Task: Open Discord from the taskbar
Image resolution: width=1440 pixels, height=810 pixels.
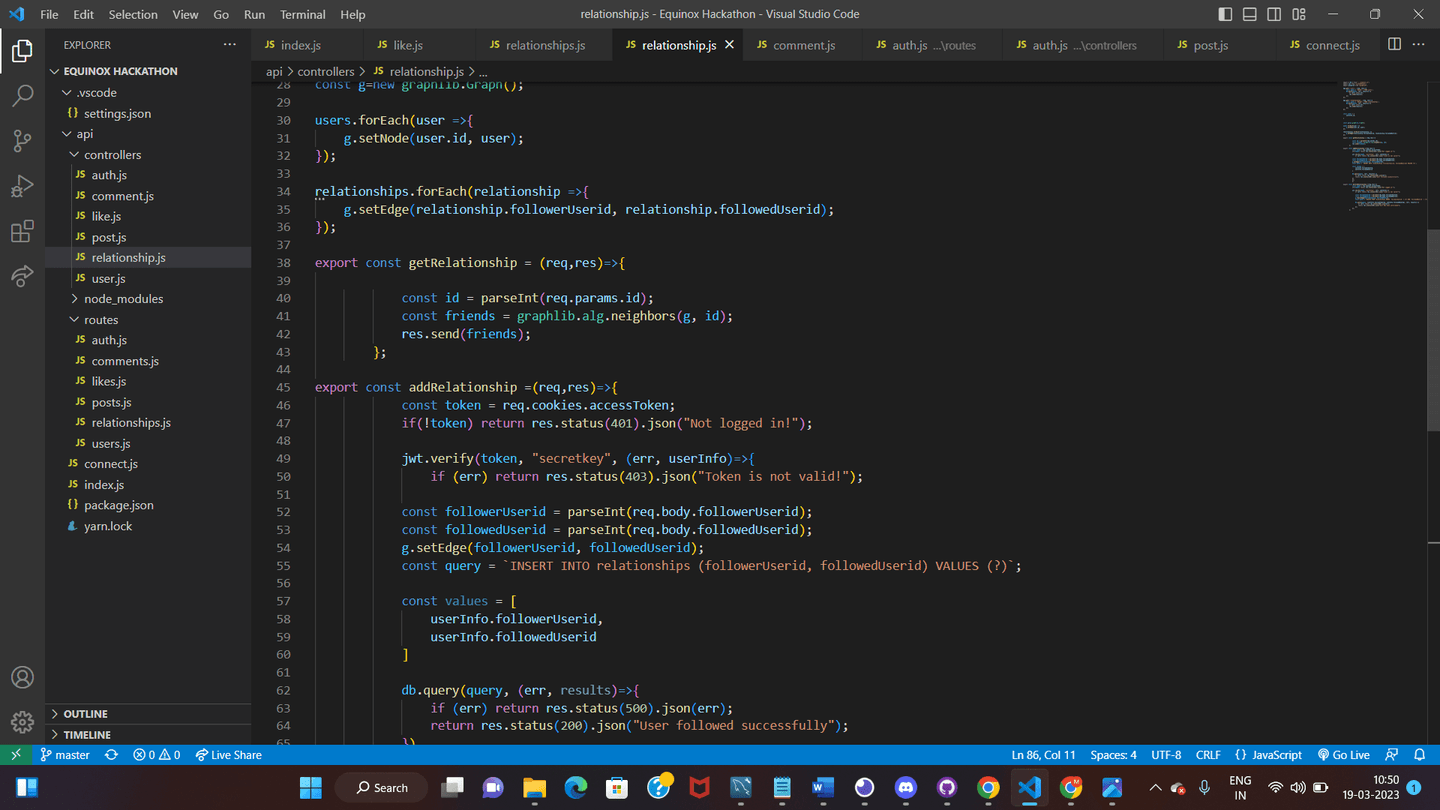Action: [x=906, y=788]
